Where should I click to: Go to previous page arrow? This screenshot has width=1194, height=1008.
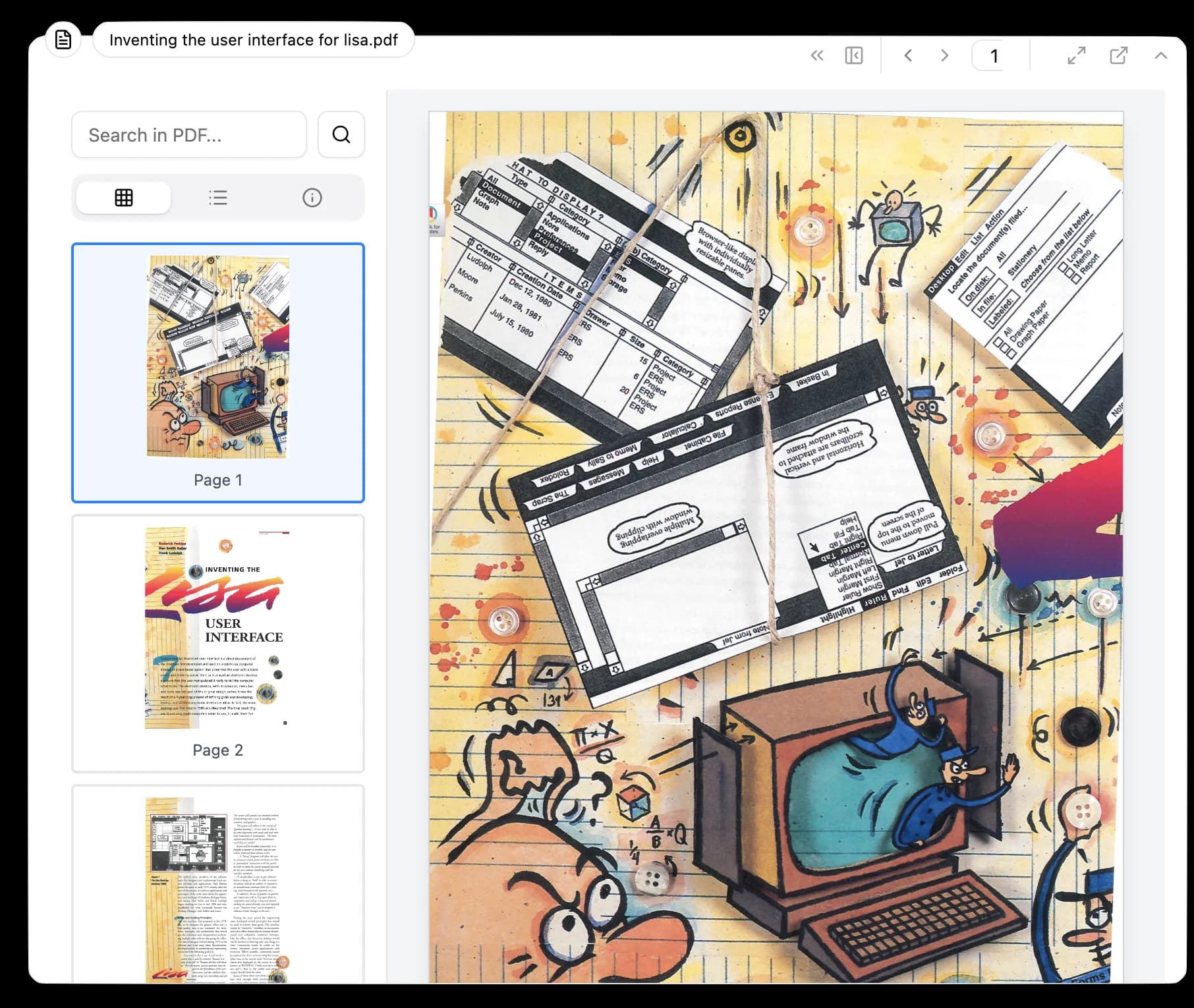point(908,55)
